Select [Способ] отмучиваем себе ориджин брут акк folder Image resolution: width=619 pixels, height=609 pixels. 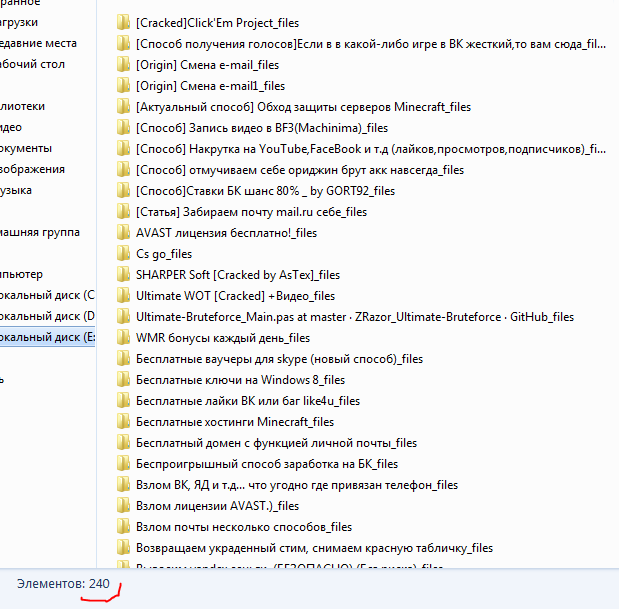(300, 170)
